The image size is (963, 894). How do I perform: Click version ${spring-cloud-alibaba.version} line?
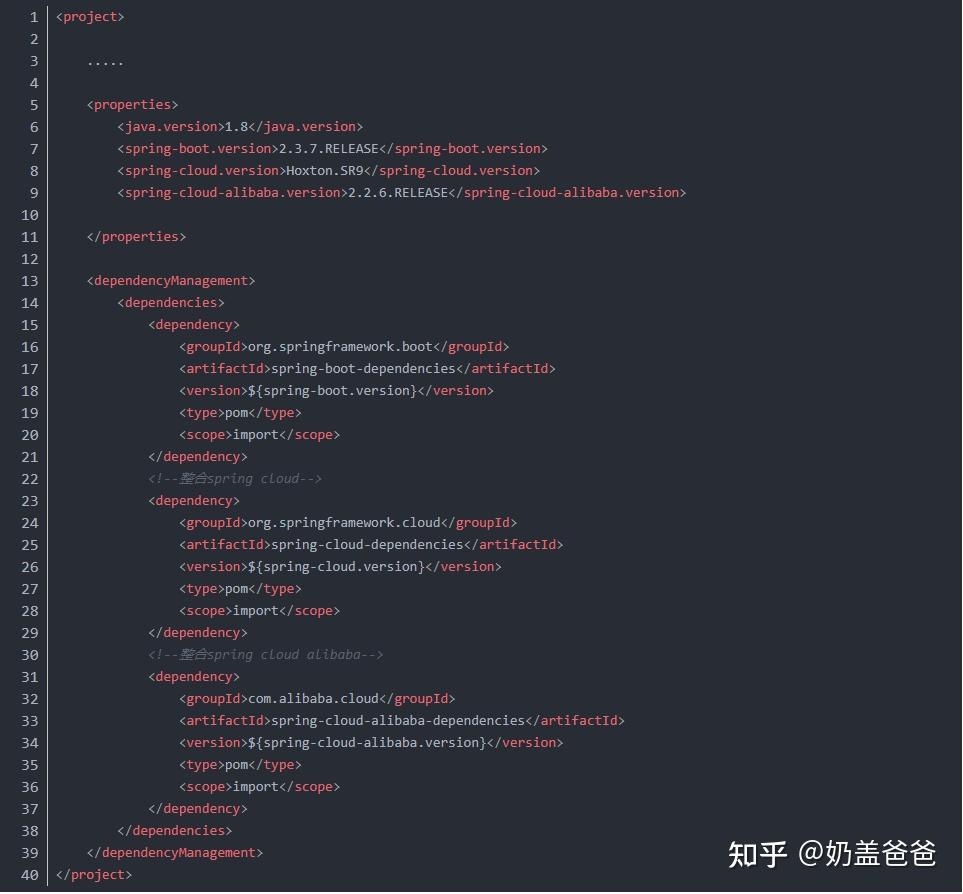tap(371, 744)
